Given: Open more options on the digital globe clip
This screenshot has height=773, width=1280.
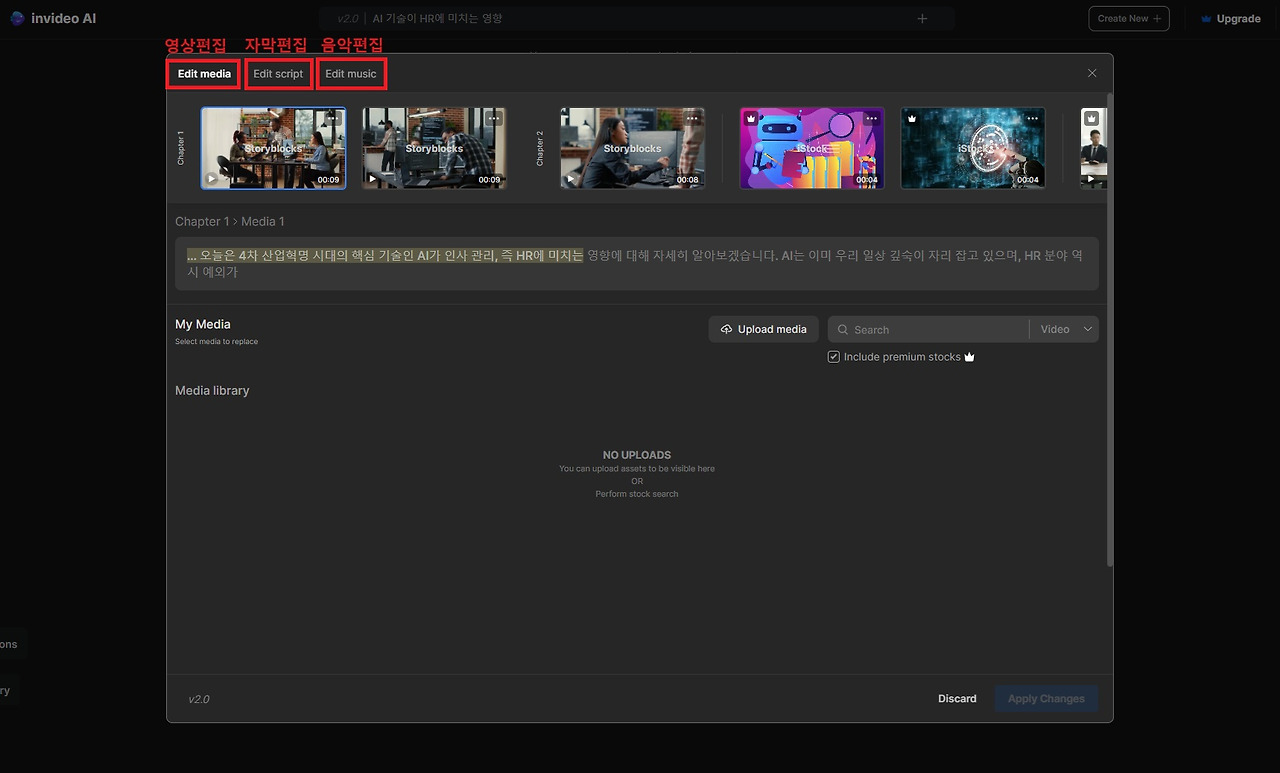Looking at the screenshot, I should (1033, 118).
